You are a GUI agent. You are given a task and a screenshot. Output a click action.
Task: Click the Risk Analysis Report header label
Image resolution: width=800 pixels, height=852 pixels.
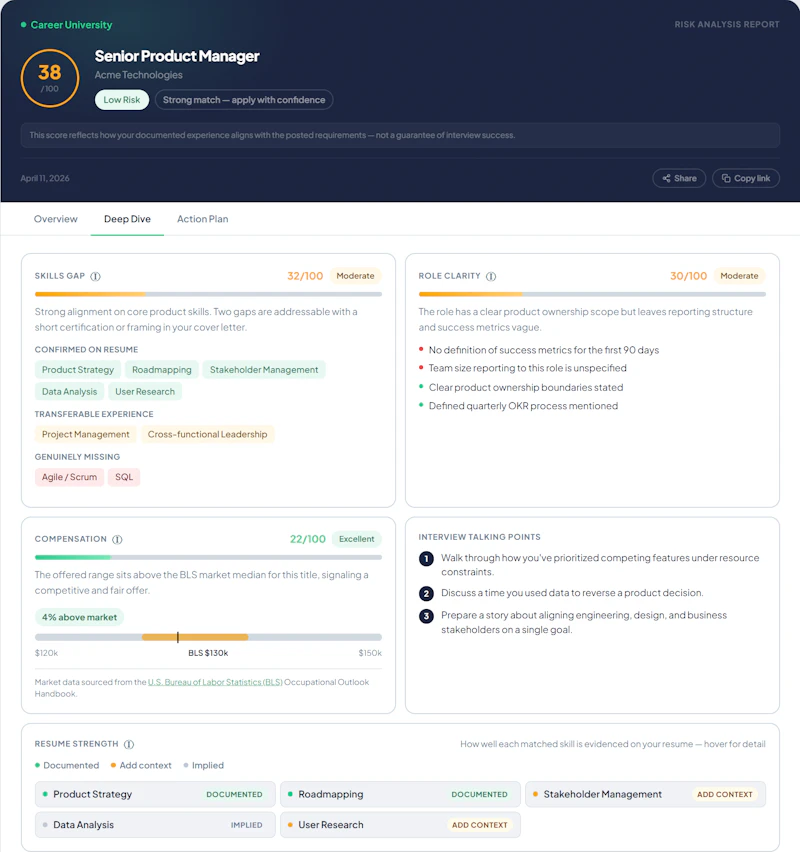(727, 24)
